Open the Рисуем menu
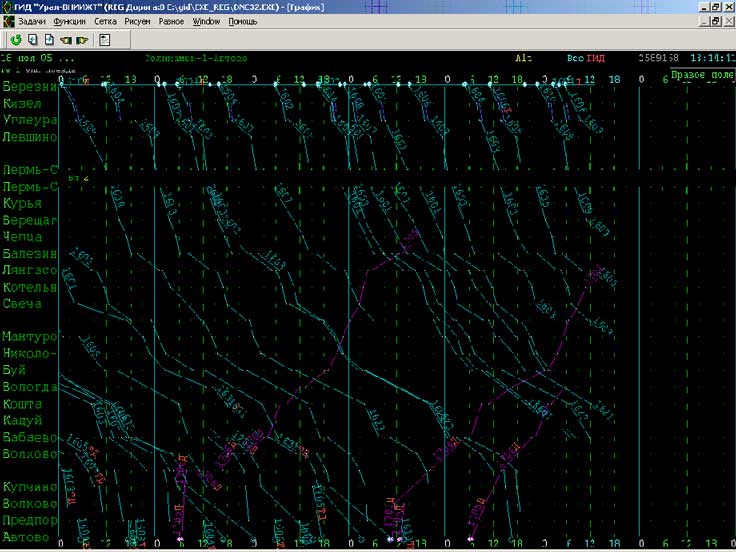Image resolution: width=736 pixels, height=552 pixels. tap(137, 22)
